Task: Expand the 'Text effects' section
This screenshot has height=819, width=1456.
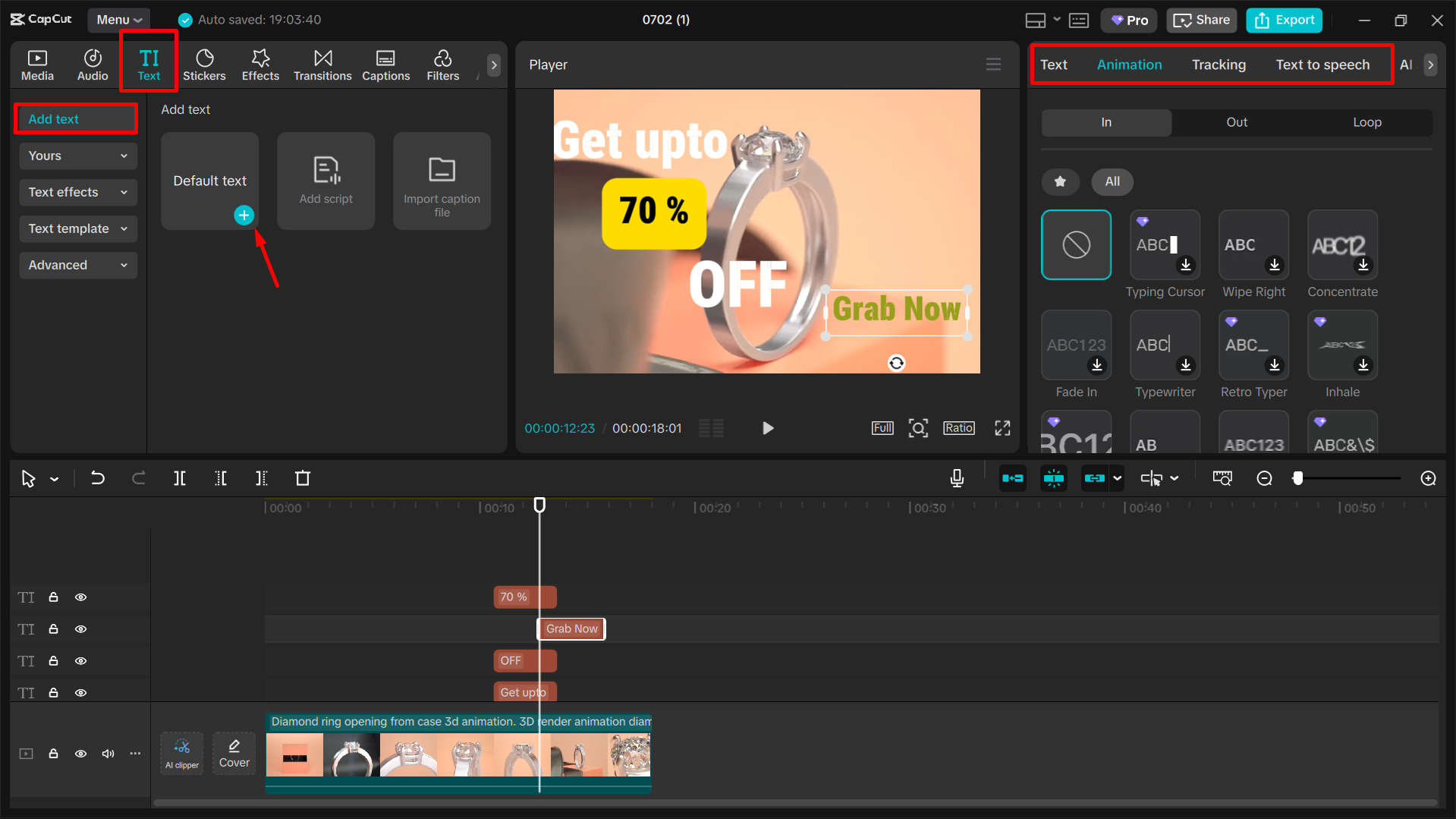Action: tap(77, 192)
